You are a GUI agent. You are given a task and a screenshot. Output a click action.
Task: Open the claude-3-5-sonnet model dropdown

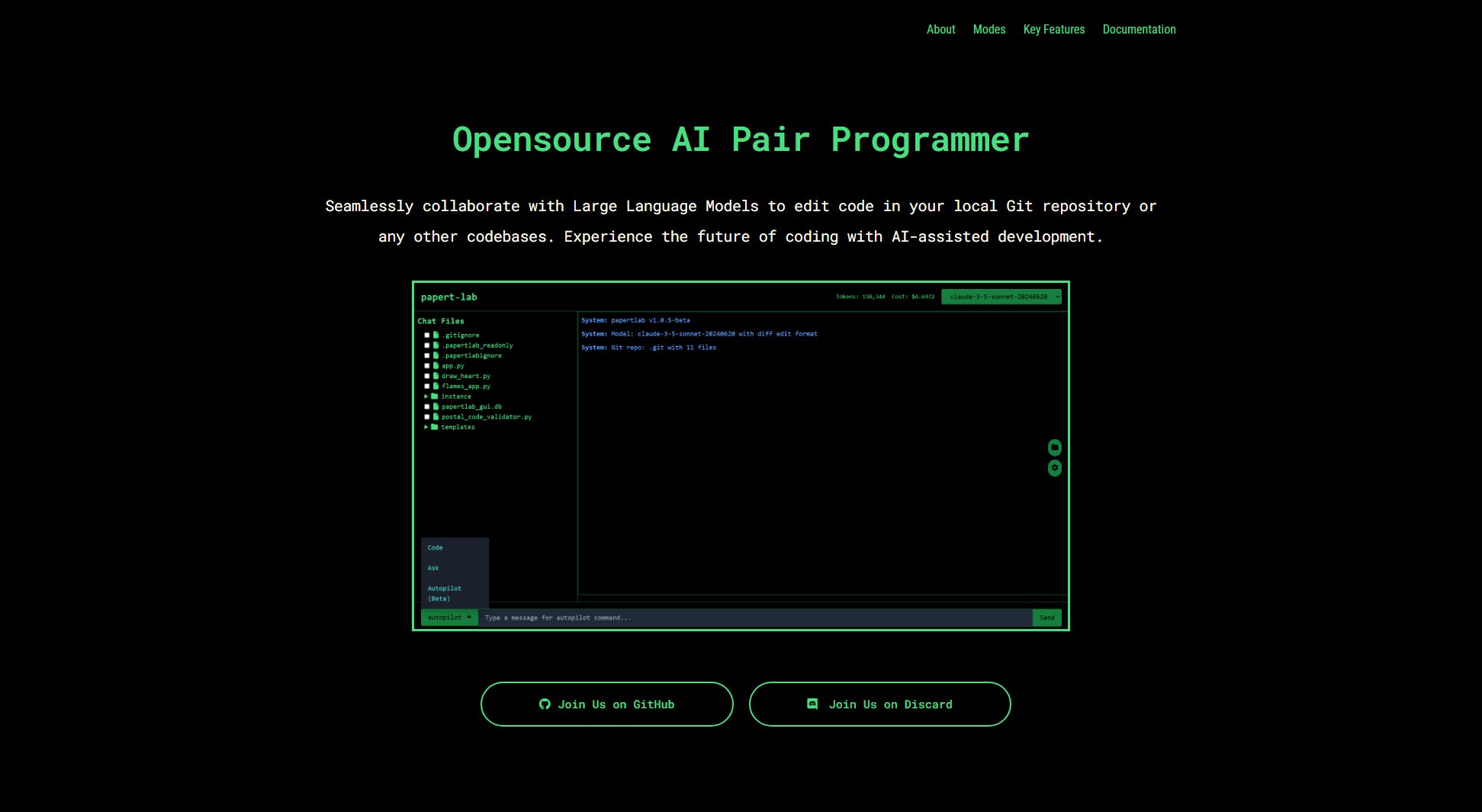(x=1001, y=297)
